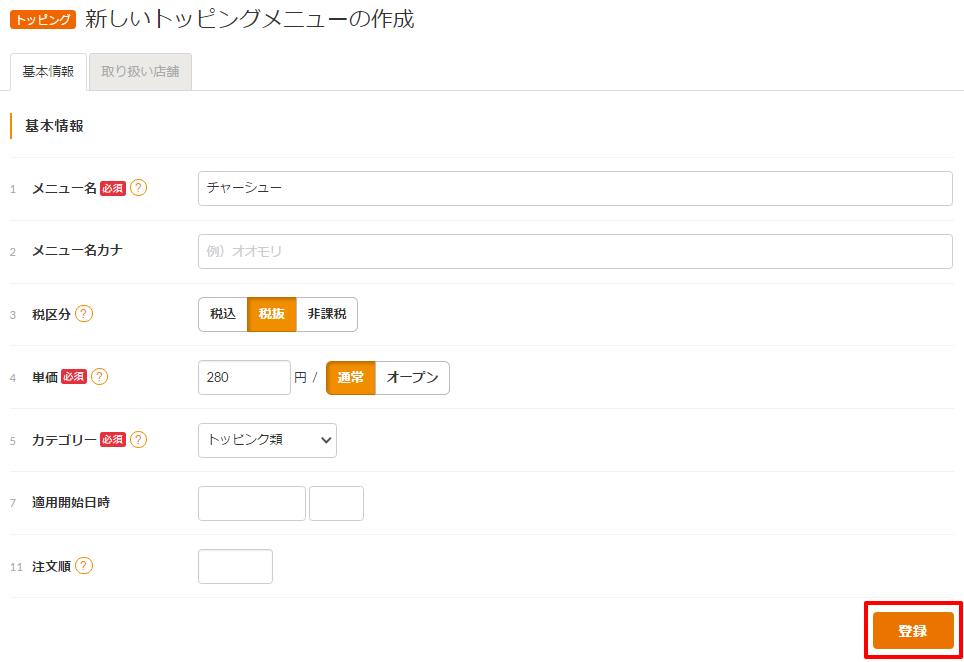Click the 登録 button
Screen dimensions: 964x662
(x=913, y=631)
